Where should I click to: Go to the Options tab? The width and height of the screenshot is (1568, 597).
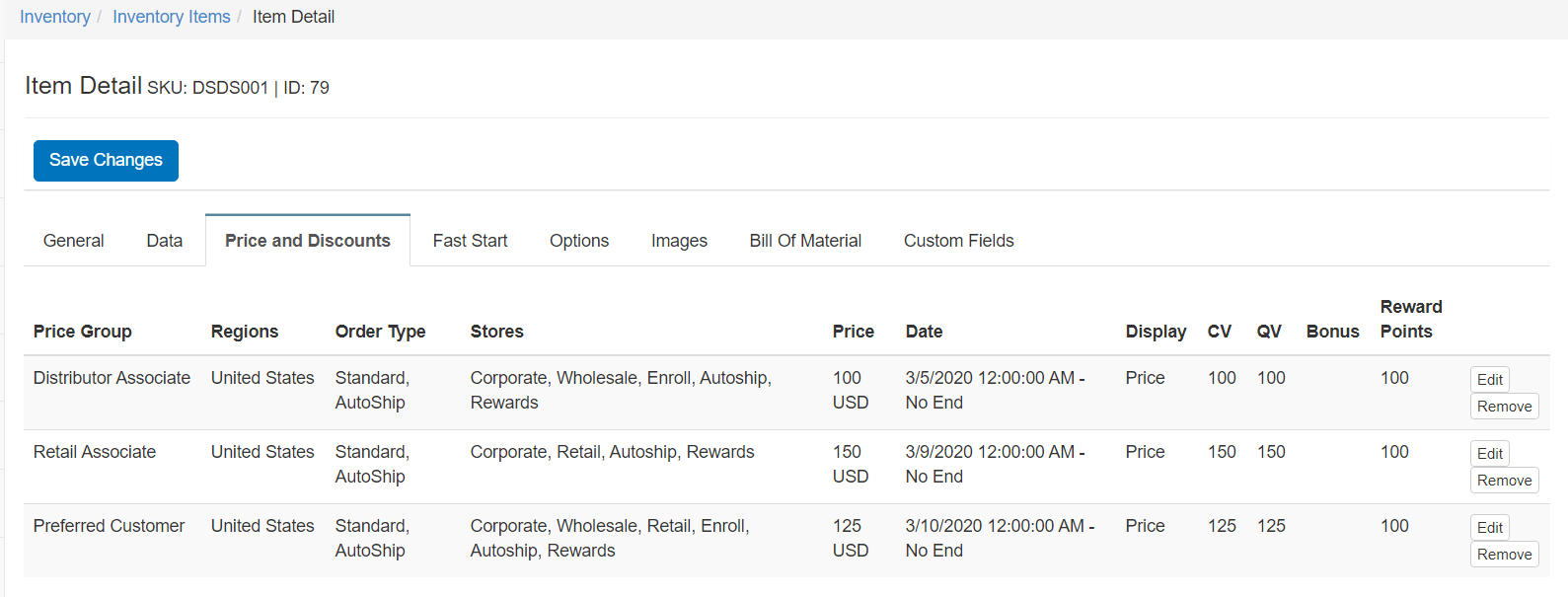click(x=578, y=241)
